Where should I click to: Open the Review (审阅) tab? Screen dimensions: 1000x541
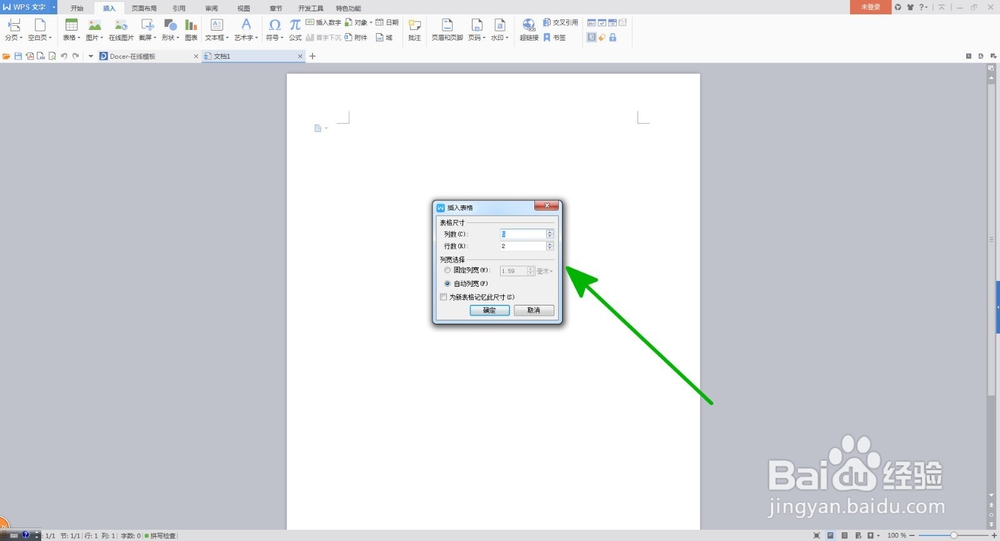(211, 8)
